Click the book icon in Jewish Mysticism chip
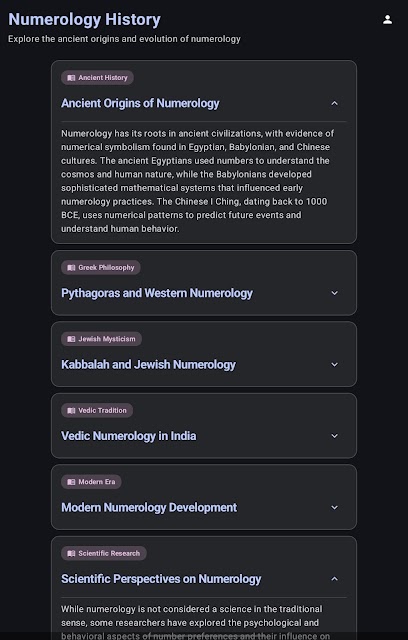408x640 pixels. click(71, 339)
